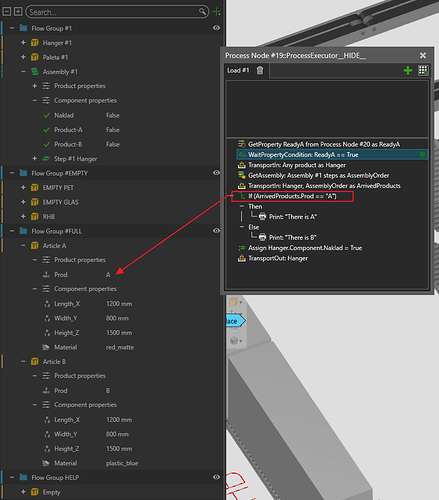The width and height of the screenshot is (439, 500).
Task: Toggle visibility of Flow Group #EMPTY
Action: pos(216,173)
